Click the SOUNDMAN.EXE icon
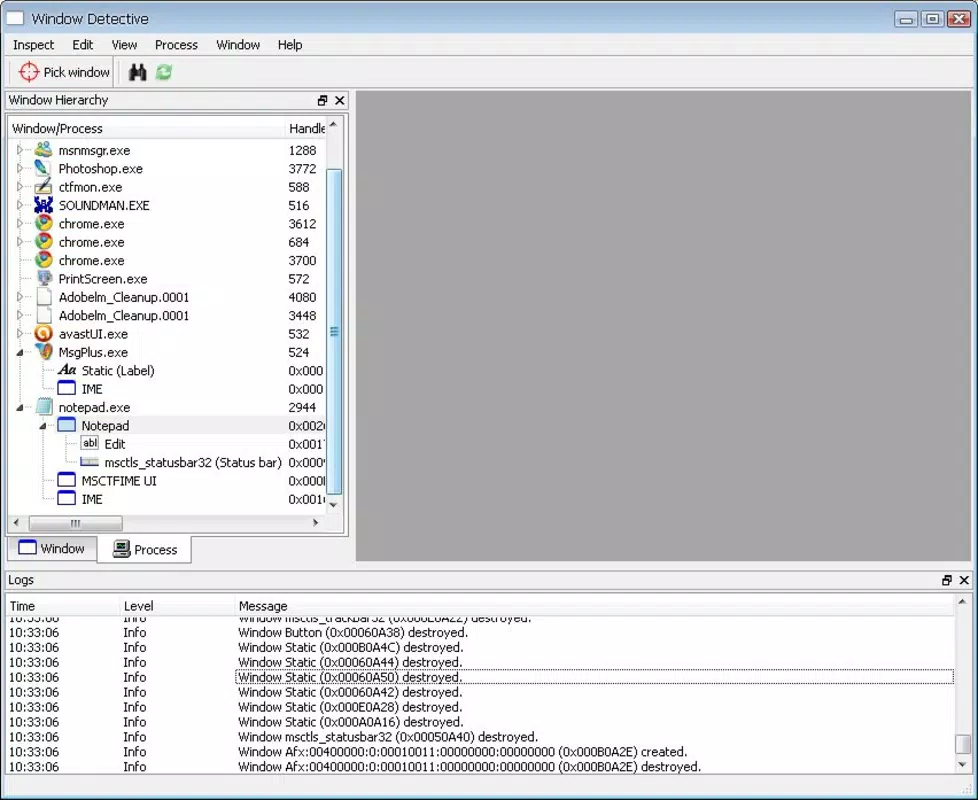Viewport: 978px width, 800px height. [x=43, y=205]
